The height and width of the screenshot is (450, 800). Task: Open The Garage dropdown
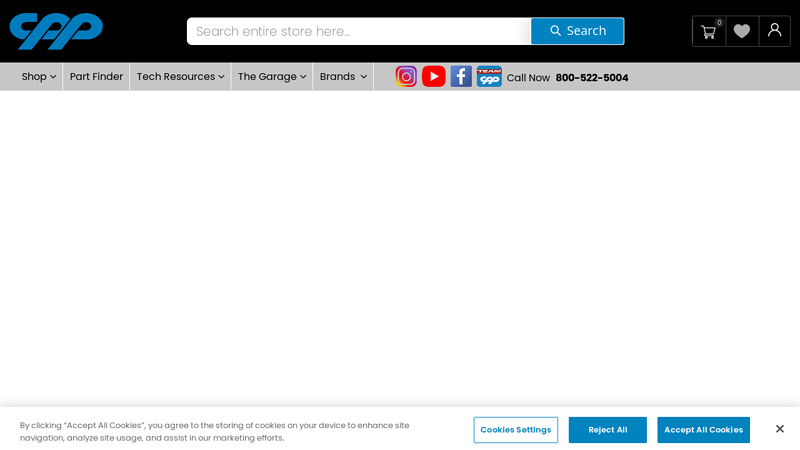272,77
